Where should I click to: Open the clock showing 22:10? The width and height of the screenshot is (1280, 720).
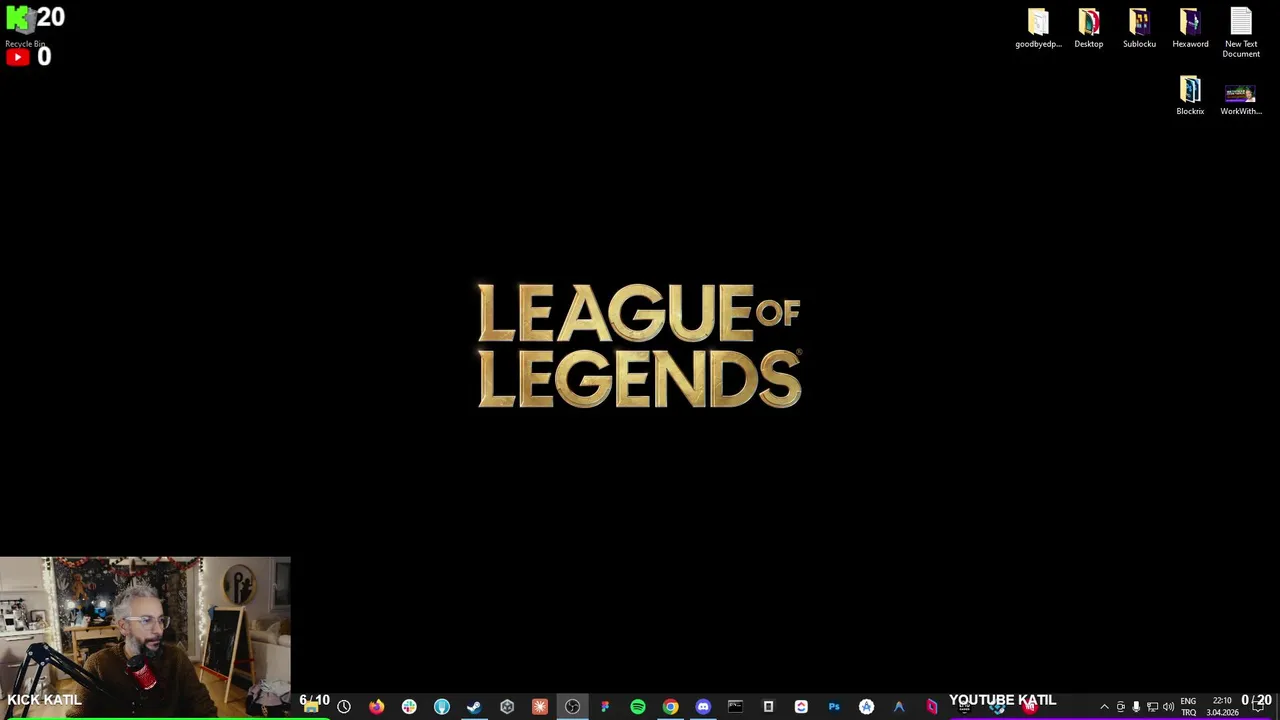[x=1222, y=707]
